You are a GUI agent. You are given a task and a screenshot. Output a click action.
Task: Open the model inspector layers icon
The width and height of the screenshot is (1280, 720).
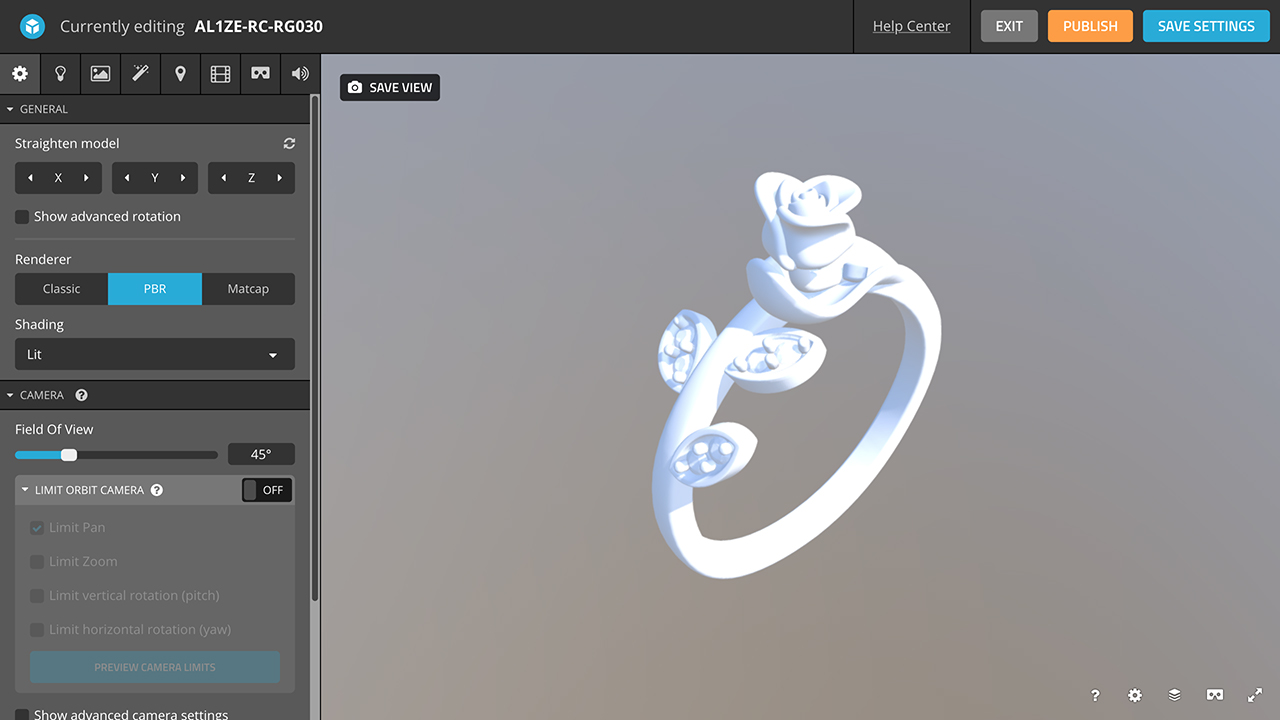click(1175, 695)
